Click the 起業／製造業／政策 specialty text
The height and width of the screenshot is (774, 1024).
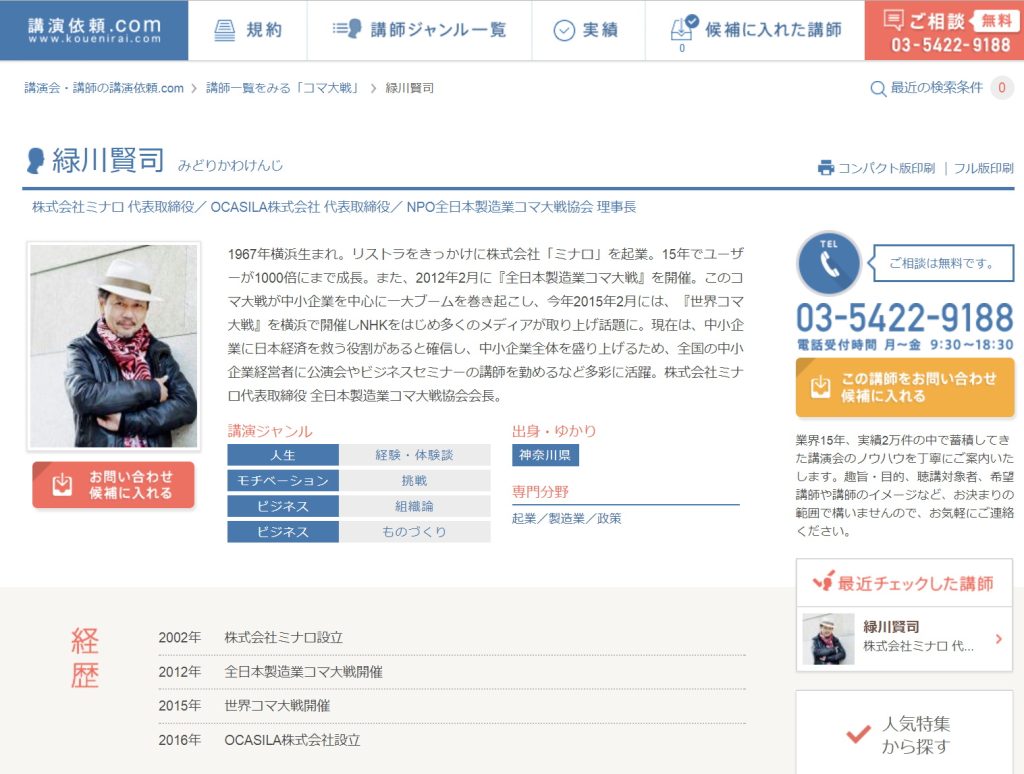point(566,518)
